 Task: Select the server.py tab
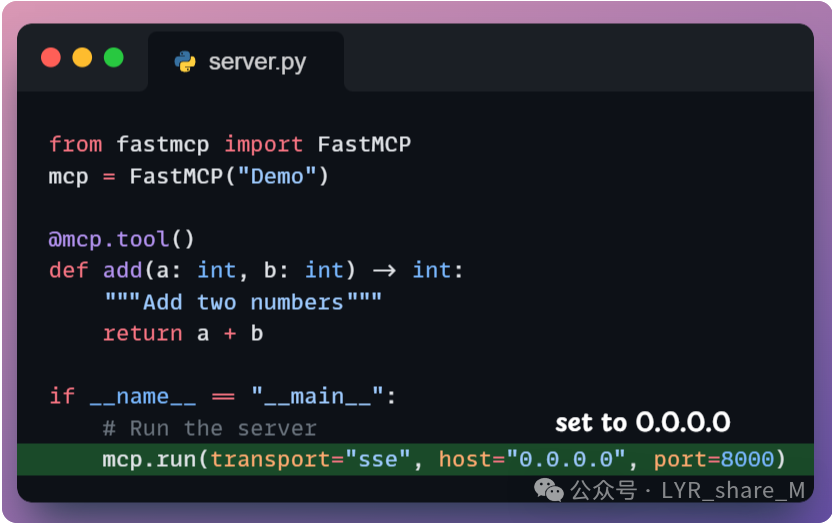point(246,61)
